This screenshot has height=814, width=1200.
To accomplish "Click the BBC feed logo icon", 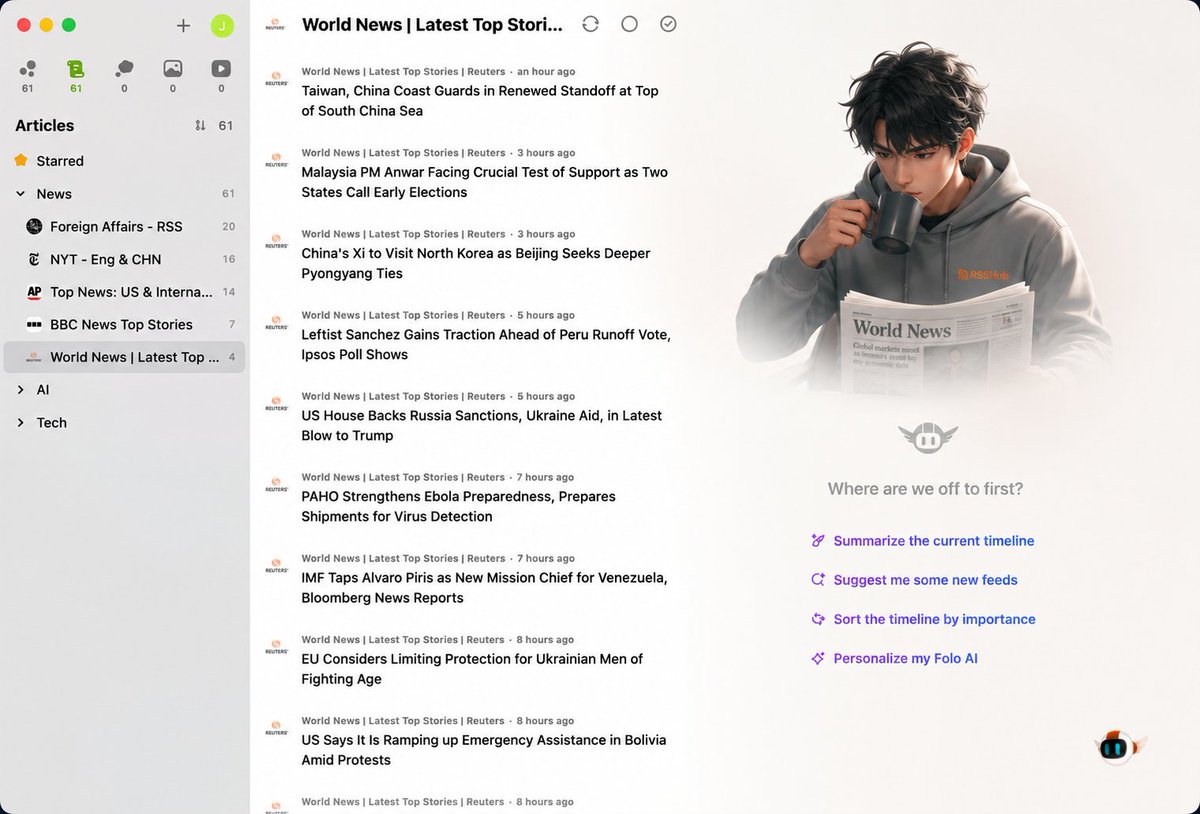I will point(34,325).
